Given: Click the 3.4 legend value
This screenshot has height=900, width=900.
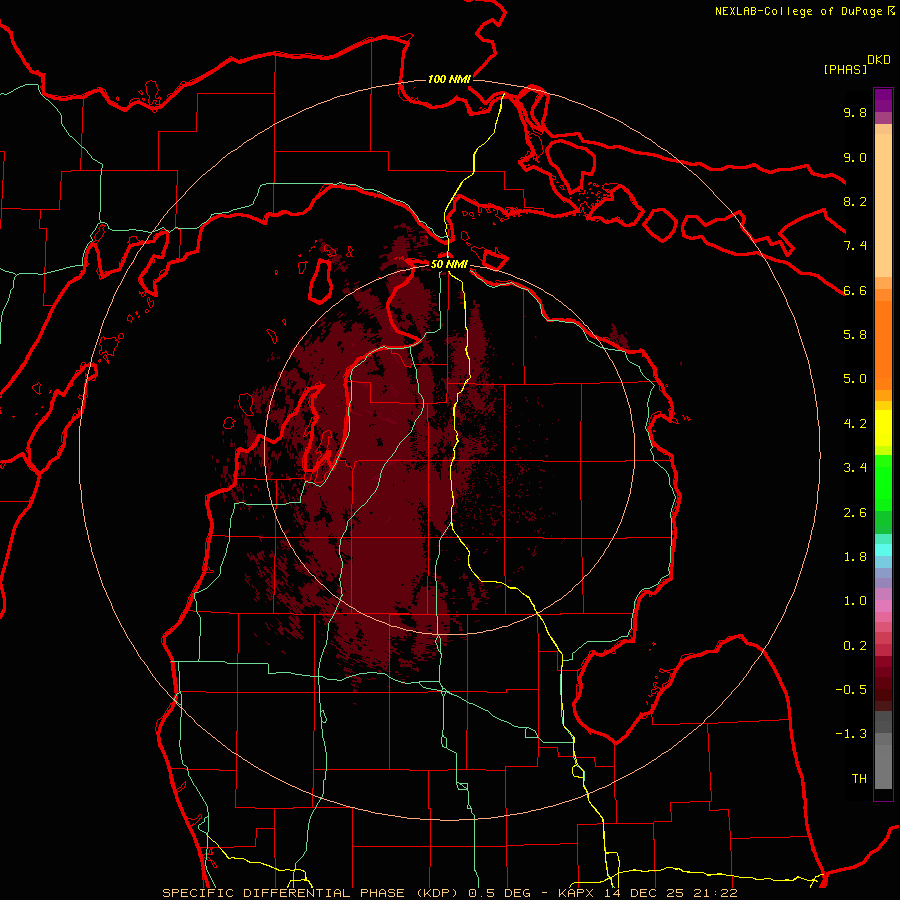Looking at the screenshot, I should 855,468.
